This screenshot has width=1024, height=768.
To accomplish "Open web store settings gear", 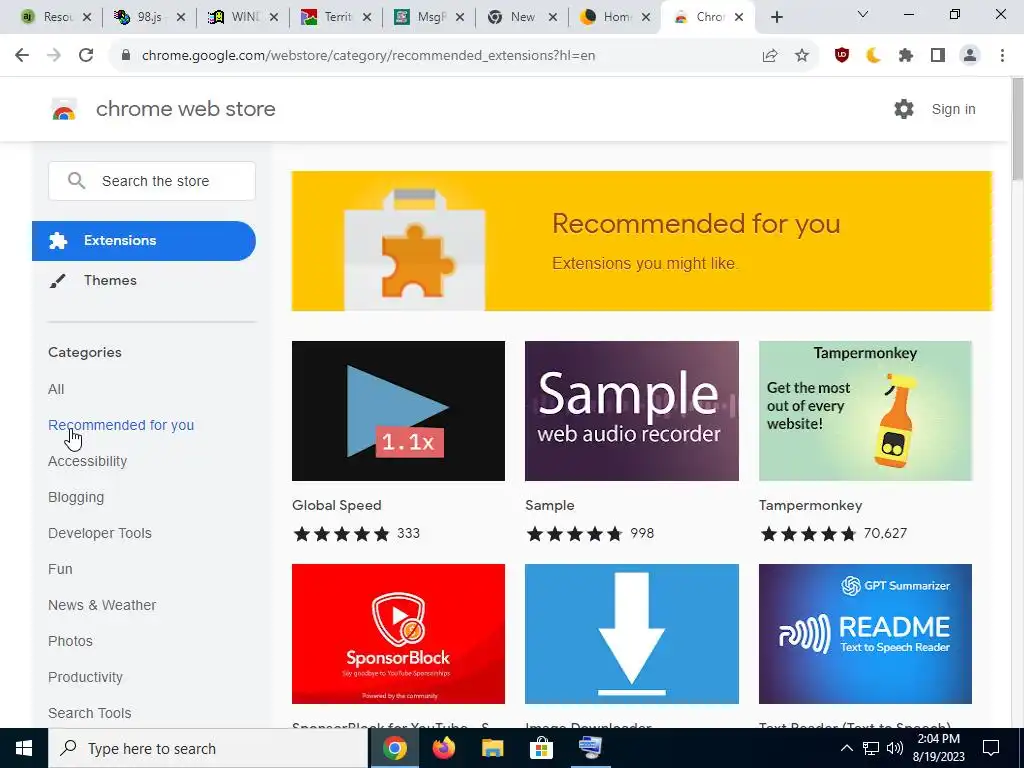I will coord(904,109).
